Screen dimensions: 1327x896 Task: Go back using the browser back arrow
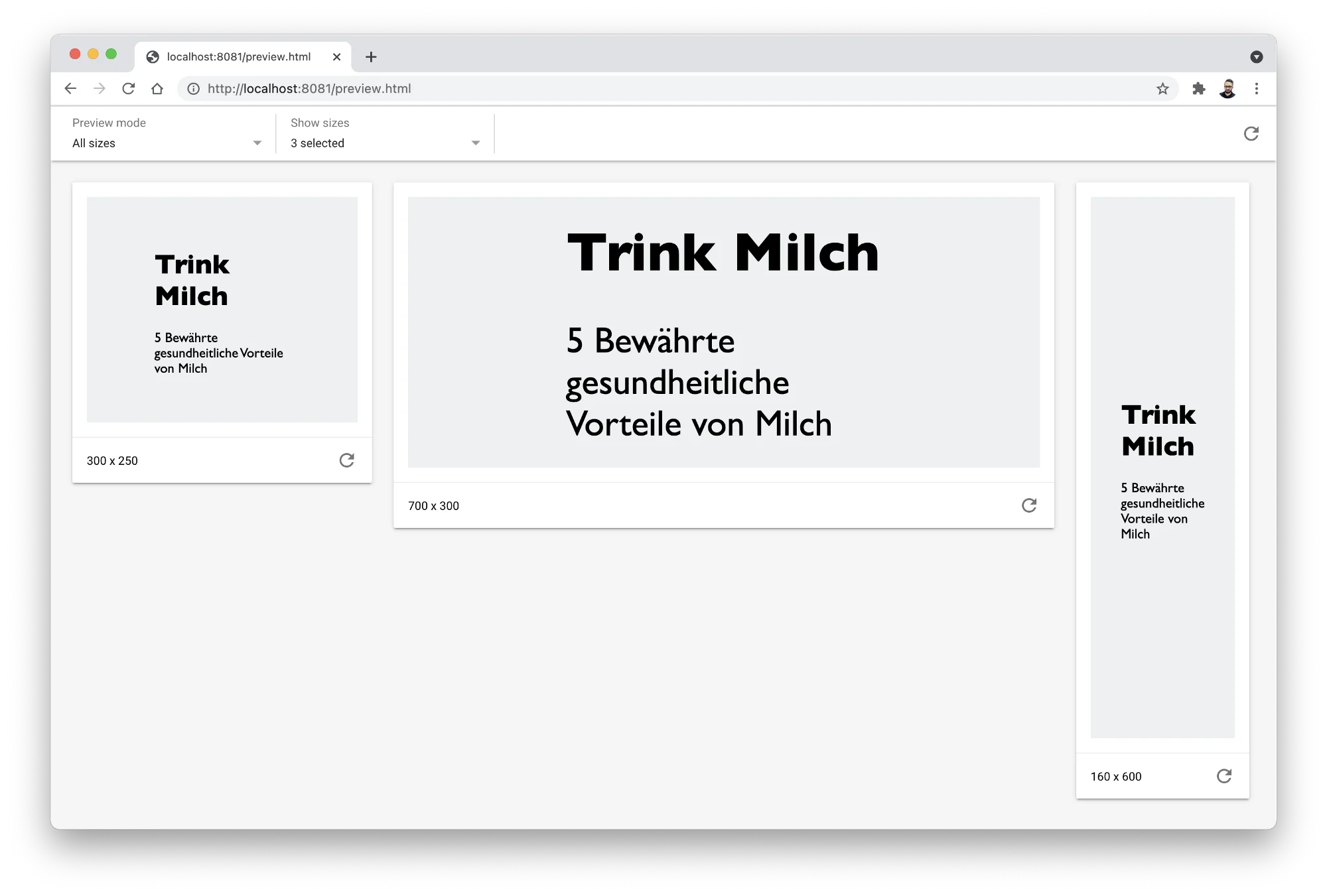(71, 89)
